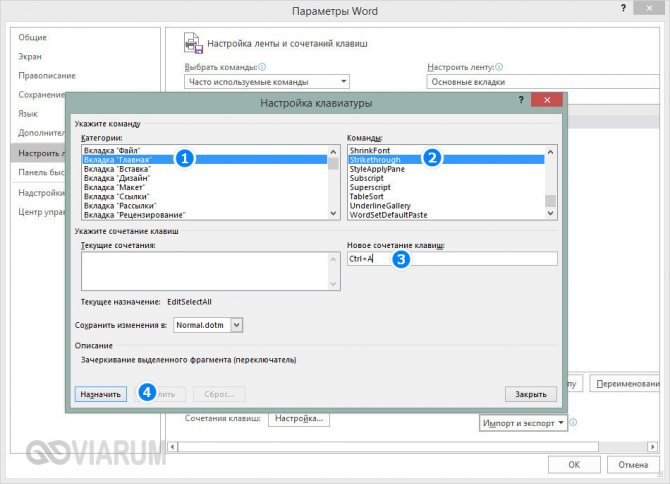Viewport: 670px width, 484px height.
Task: Click the Отмена button
Action: tap(633, 464)
